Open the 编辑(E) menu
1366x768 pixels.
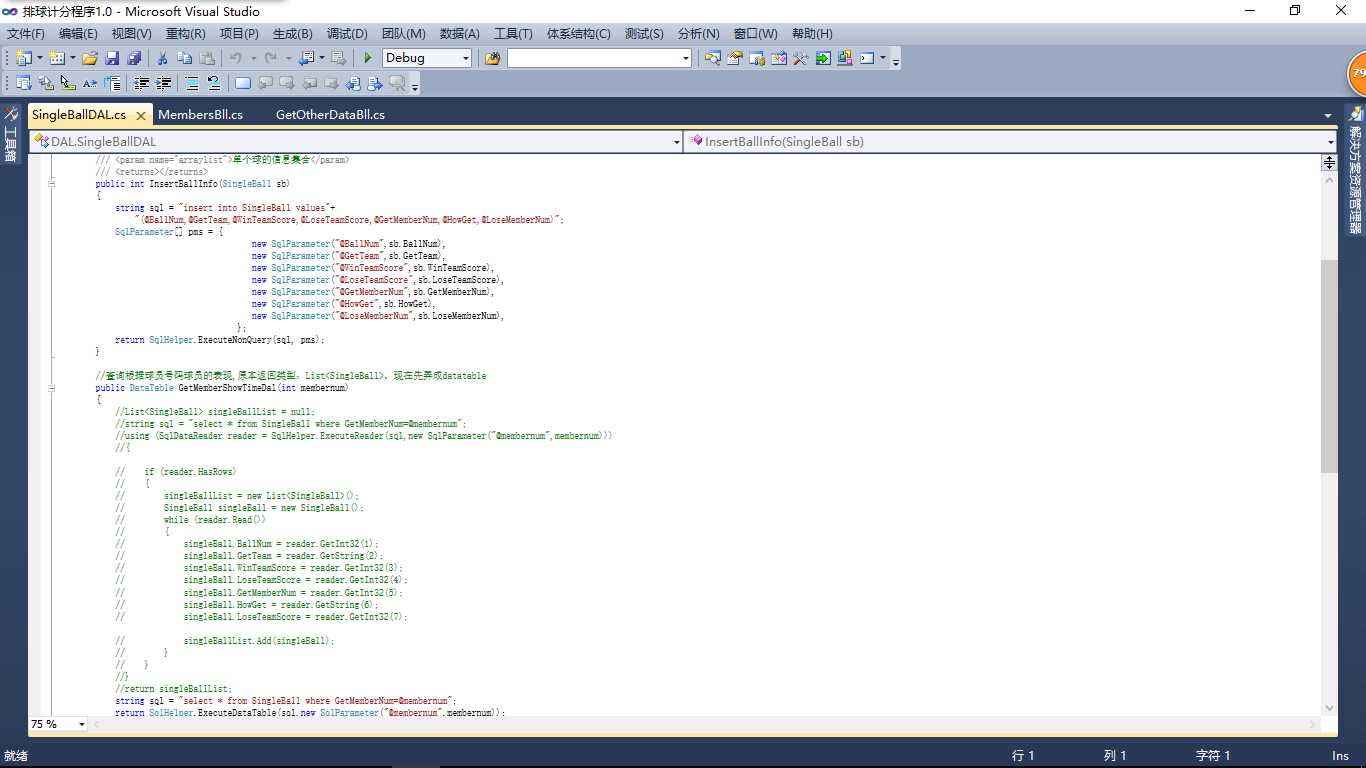78,34
